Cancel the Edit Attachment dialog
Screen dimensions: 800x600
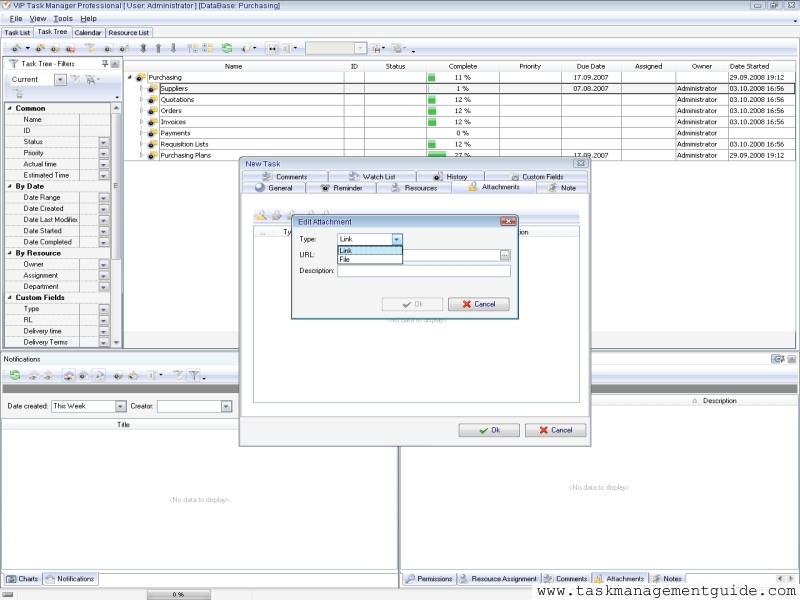(x=479, y=304)
